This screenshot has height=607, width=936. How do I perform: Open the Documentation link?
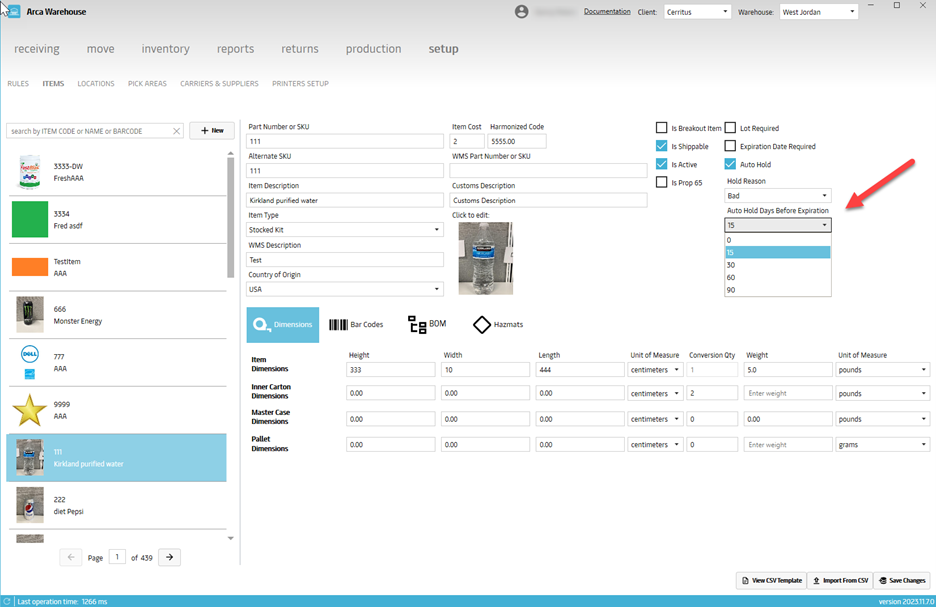point(607,12)
